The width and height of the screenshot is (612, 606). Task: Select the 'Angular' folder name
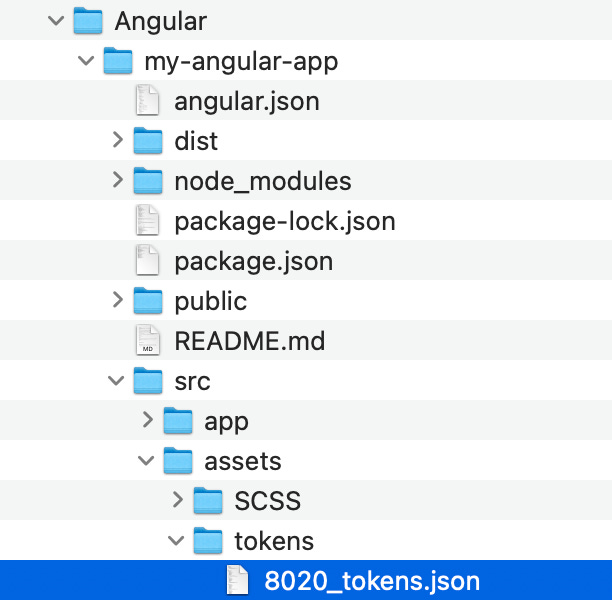point(161,21)
